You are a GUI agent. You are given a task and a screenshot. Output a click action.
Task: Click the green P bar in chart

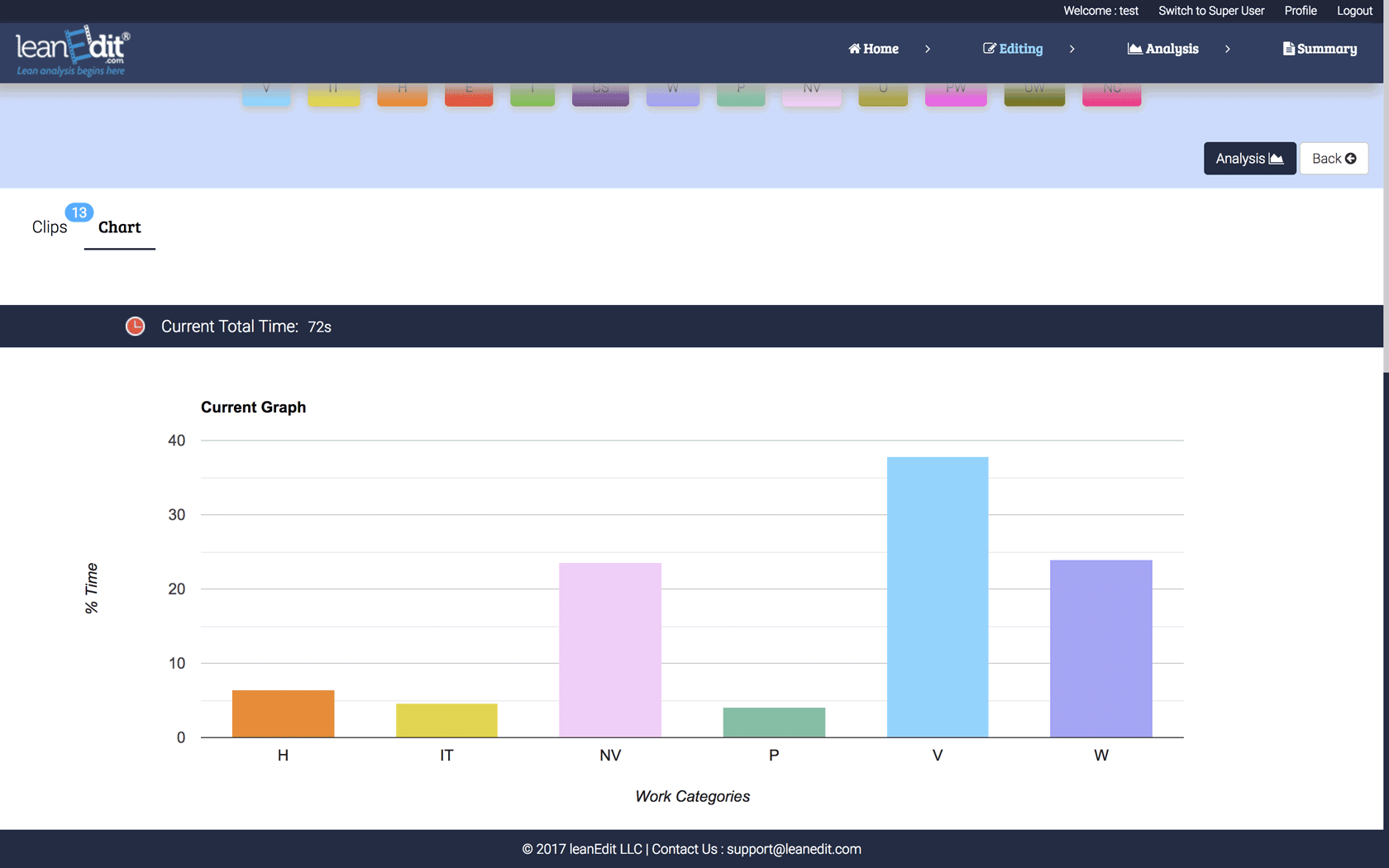click(x=774, y=723)
